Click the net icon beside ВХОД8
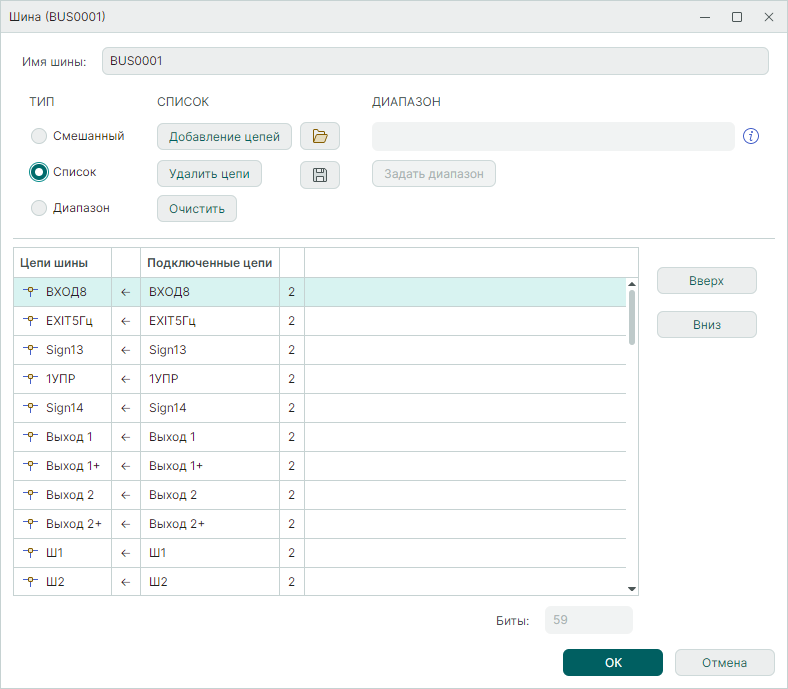 pos(31,292)
